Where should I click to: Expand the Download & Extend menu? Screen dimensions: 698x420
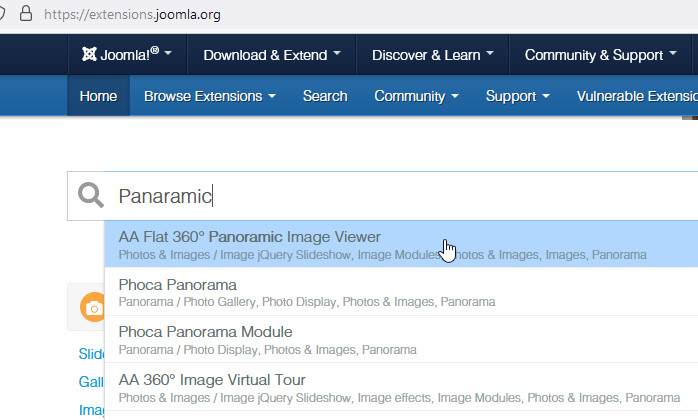[x=272, y=55]
